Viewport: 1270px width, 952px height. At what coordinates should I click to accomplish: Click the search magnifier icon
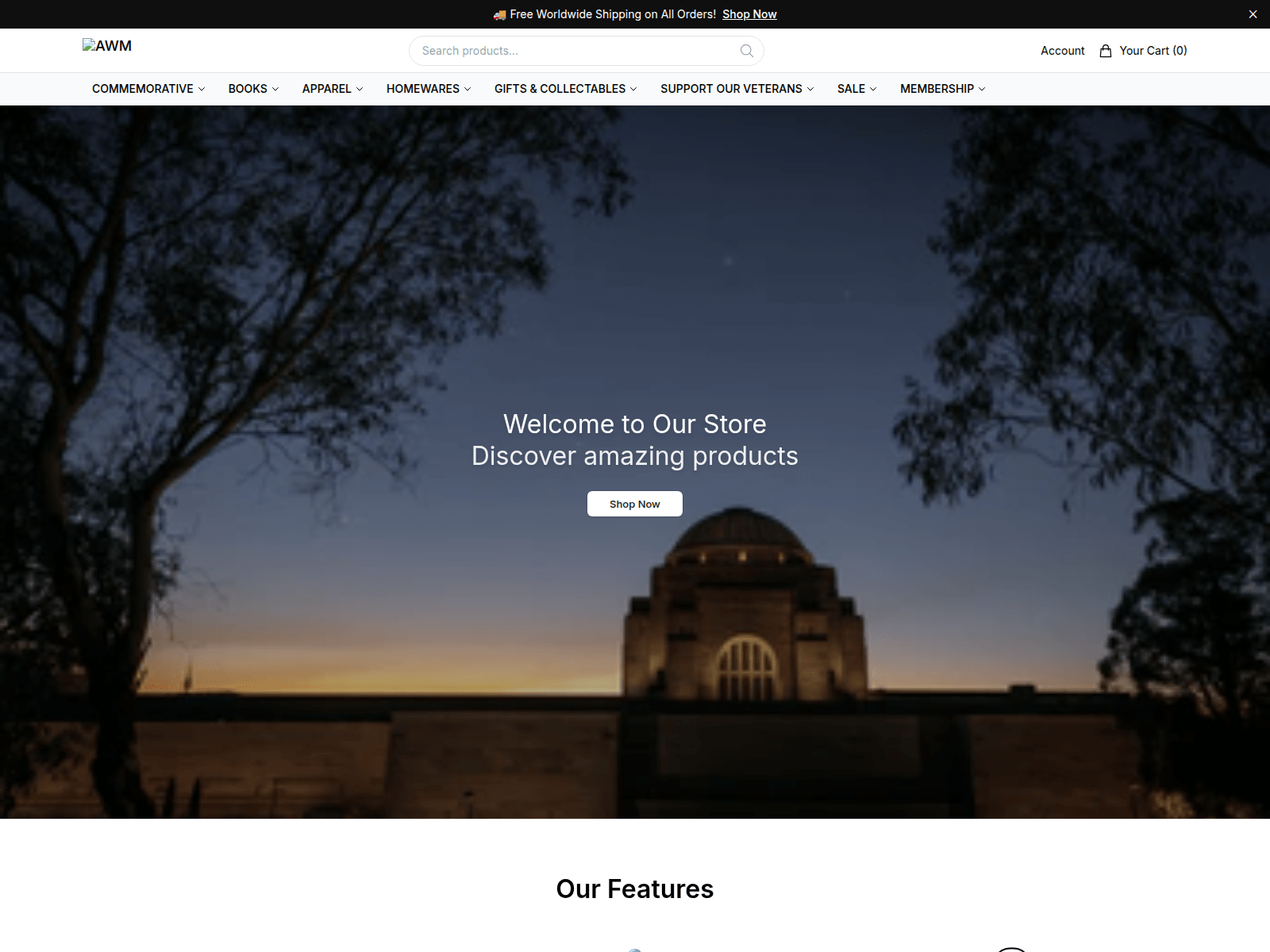pos(746,51)
